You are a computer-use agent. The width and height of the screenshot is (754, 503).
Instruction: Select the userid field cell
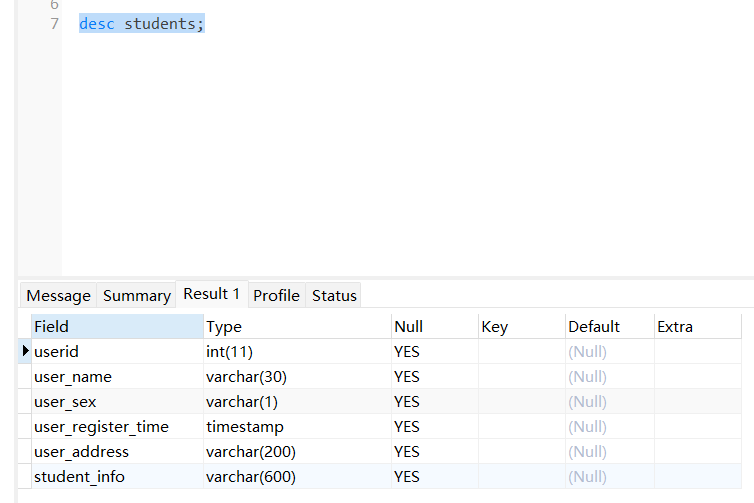pos(117,352)
